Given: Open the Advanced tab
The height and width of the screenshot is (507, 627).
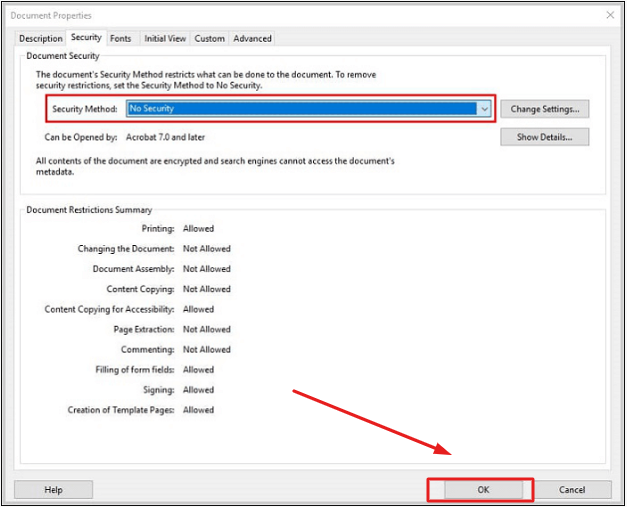Looking at the screenshot, I should [x=252, y=38].
